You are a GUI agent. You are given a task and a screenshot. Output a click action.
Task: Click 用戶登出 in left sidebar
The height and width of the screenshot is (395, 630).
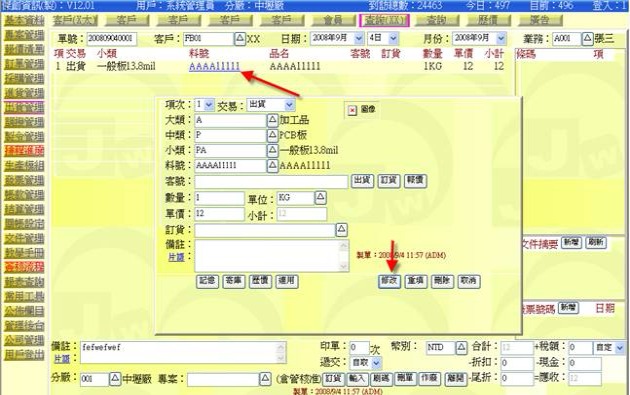24,354
